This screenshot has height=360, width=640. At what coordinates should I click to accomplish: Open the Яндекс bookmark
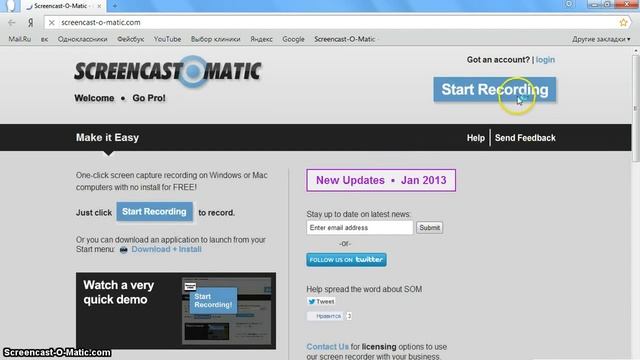[261, 39]
